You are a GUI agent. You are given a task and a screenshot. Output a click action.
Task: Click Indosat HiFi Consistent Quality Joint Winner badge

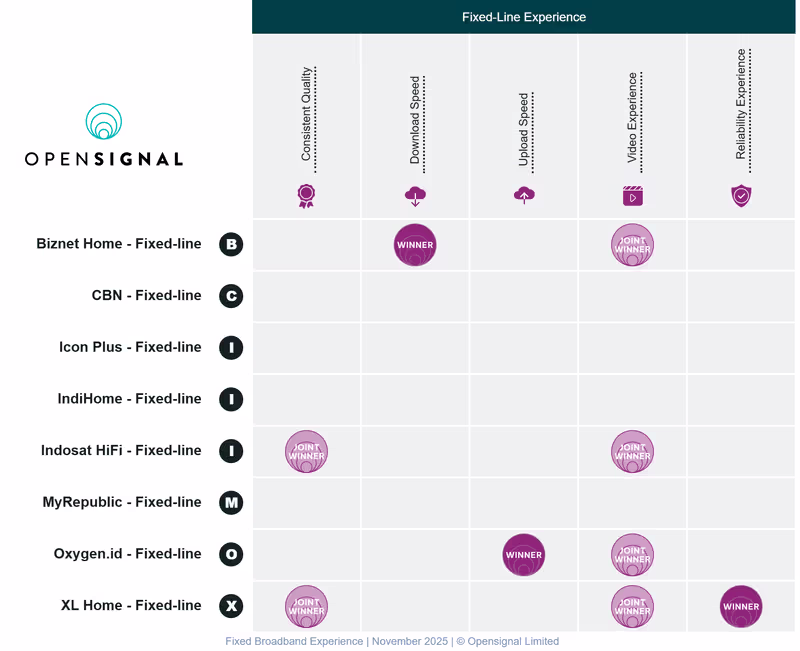[307, 451]
